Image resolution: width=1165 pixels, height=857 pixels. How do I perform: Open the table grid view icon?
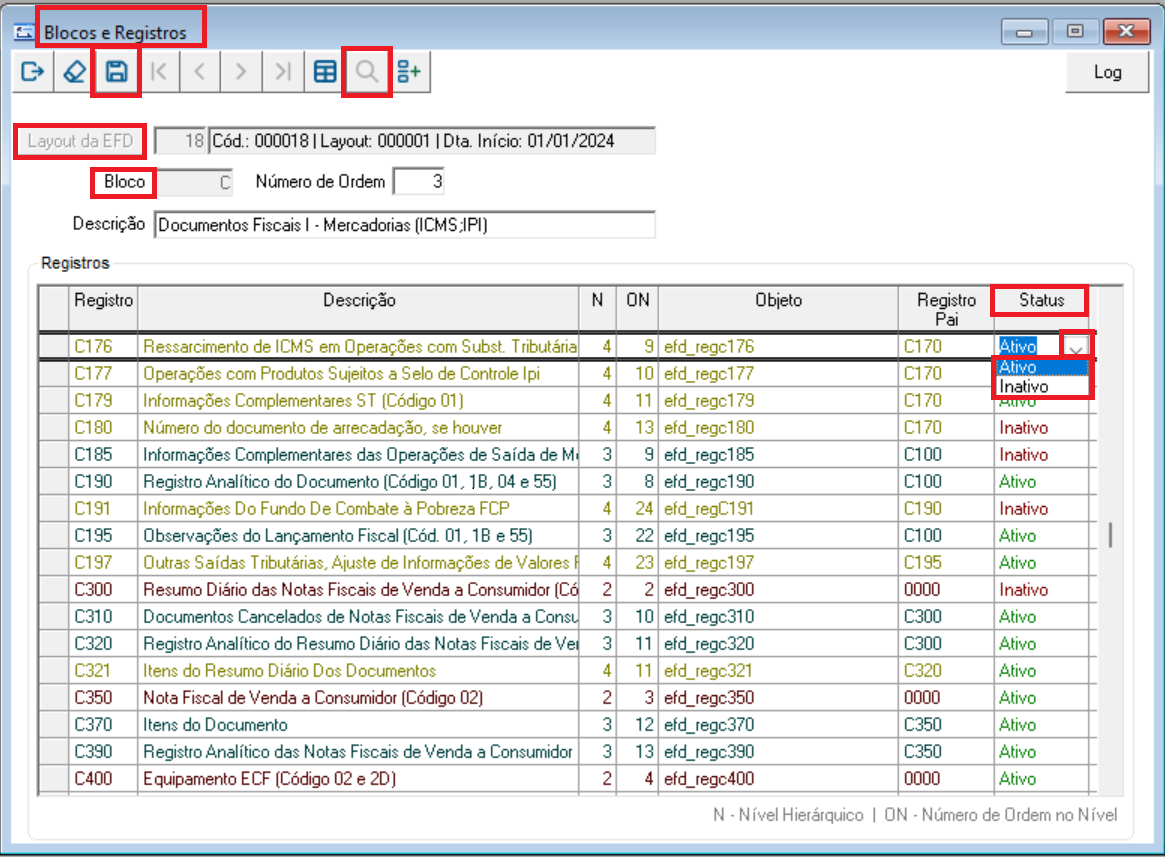click(325, 72)
